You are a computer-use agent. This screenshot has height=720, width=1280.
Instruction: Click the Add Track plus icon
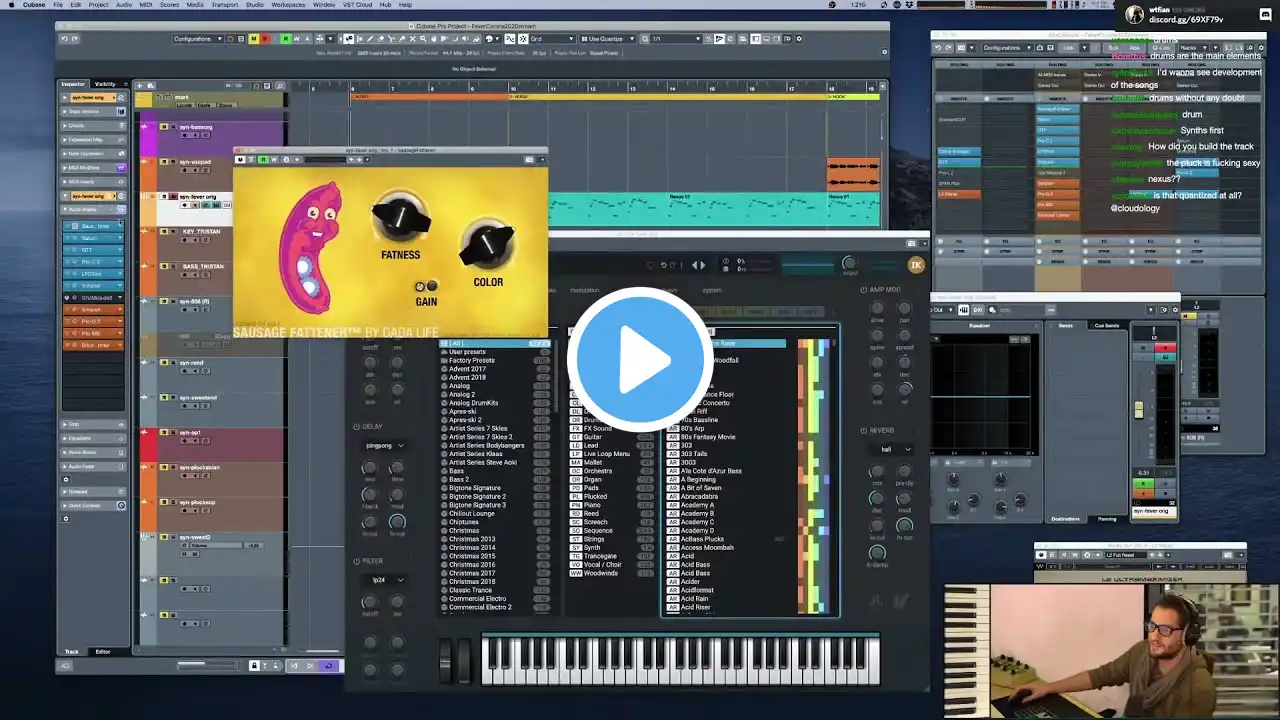tap(140, 85)
